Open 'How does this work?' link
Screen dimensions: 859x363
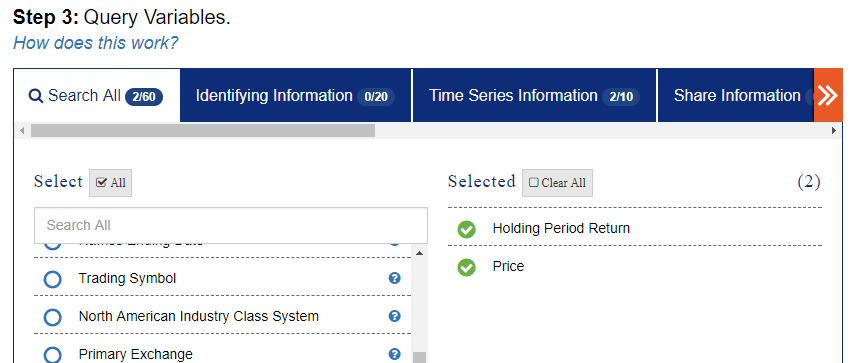point(96,43)
